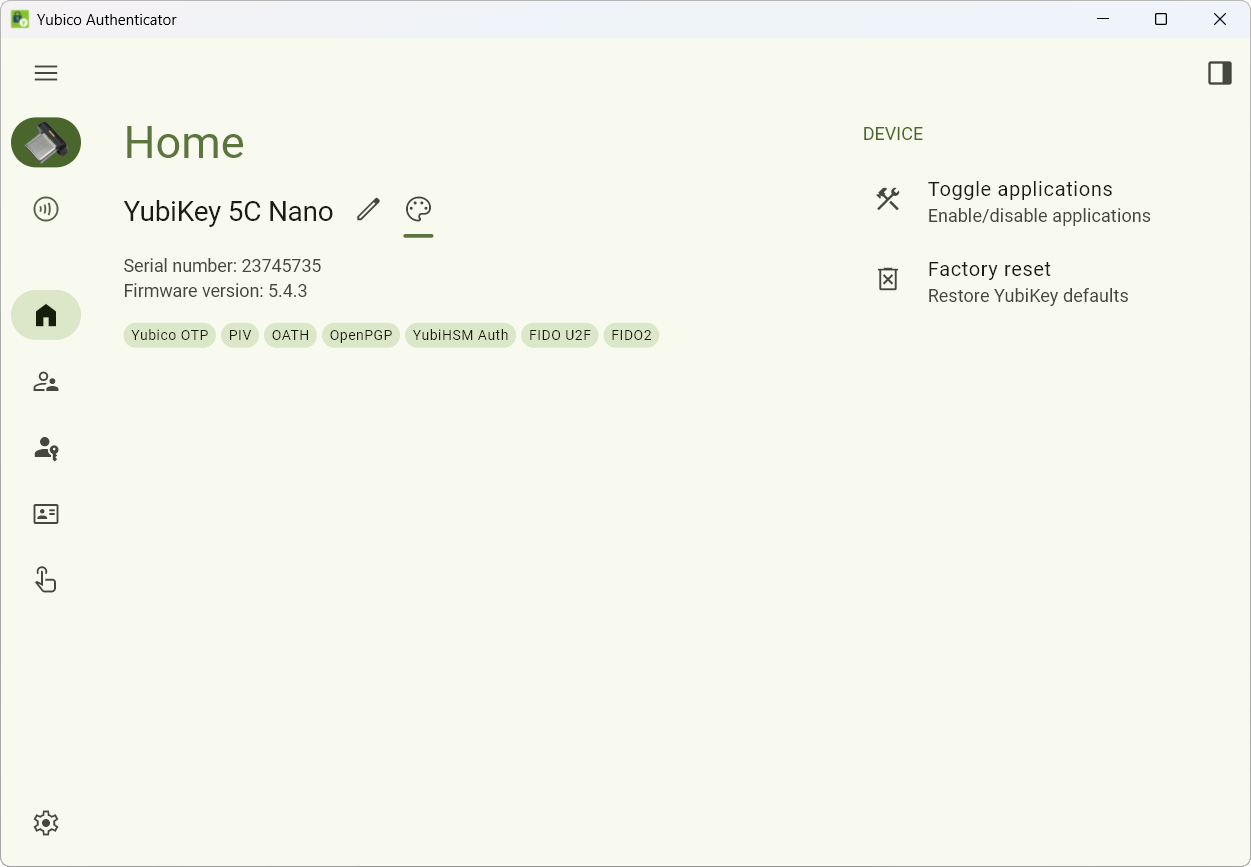
Task: Click the Factory reset trash icon
Action: [x=888, y=279]
